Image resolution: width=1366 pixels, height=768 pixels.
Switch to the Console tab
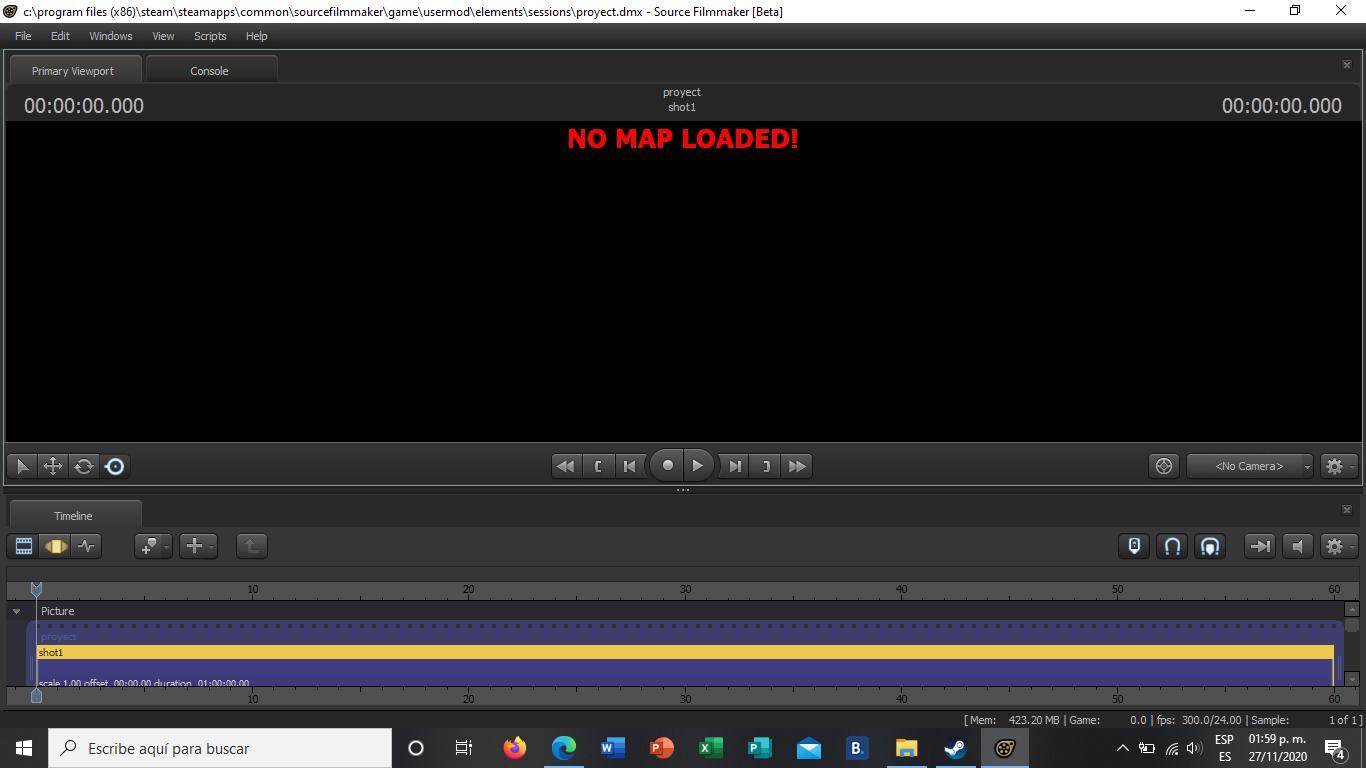(210, 70)
